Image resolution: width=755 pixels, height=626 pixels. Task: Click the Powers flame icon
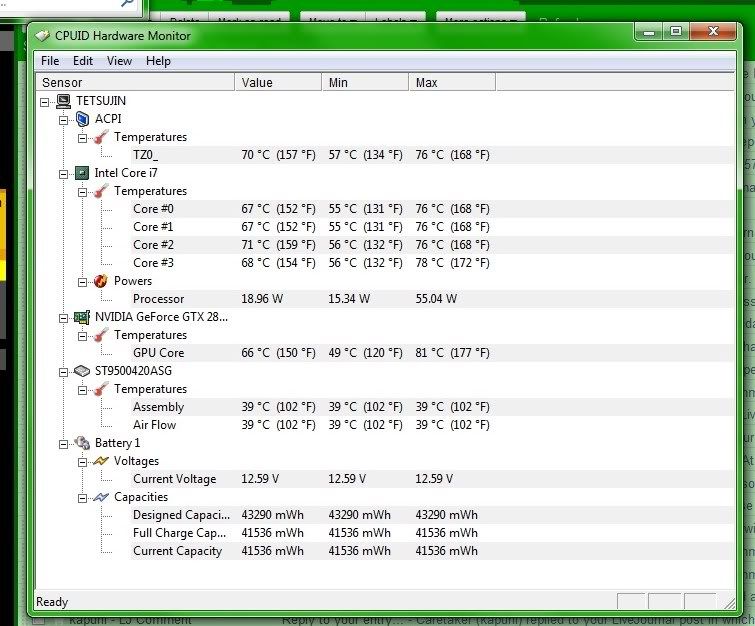click(101, 281)
